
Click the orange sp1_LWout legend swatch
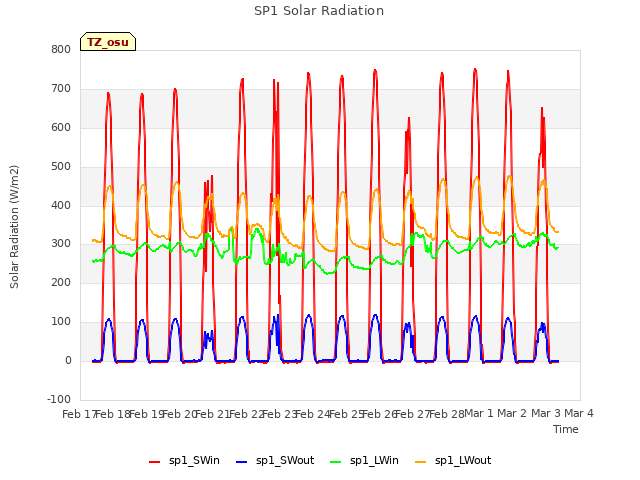click(x=420, y=462)
